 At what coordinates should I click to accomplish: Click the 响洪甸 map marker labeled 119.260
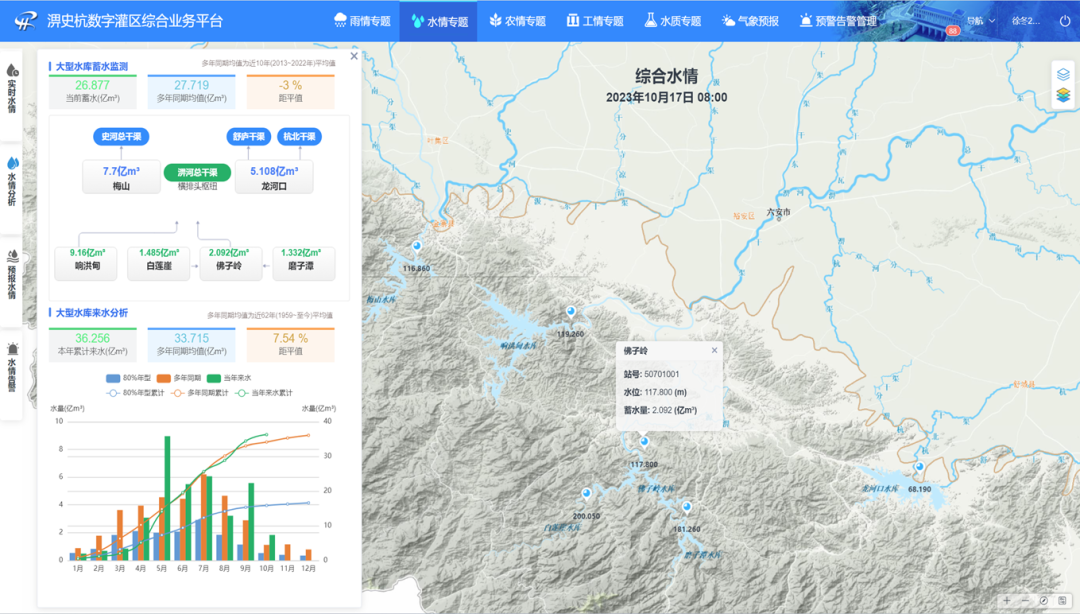(570, 312)
